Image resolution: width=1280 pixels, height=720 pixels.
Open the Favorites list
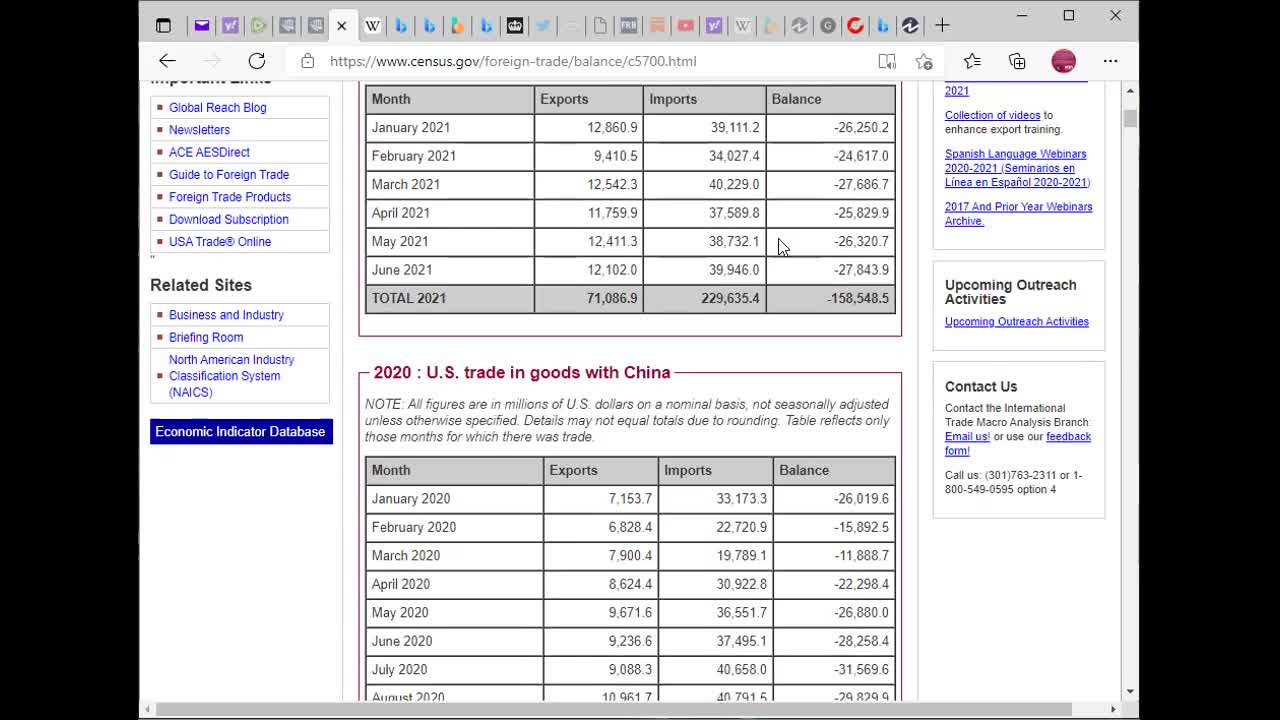click(972, 61)
